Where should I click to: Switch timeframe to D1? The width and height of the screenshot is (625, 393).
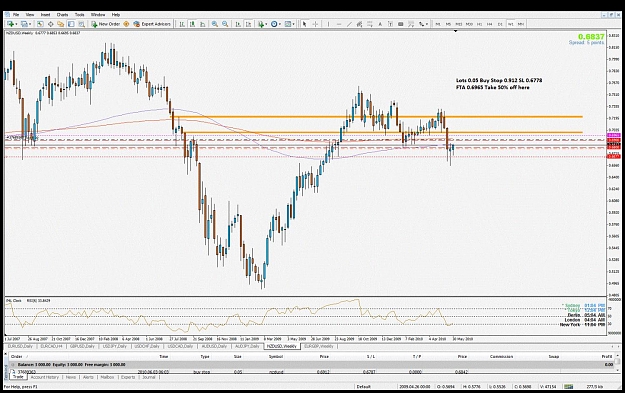tap(500, 24)
